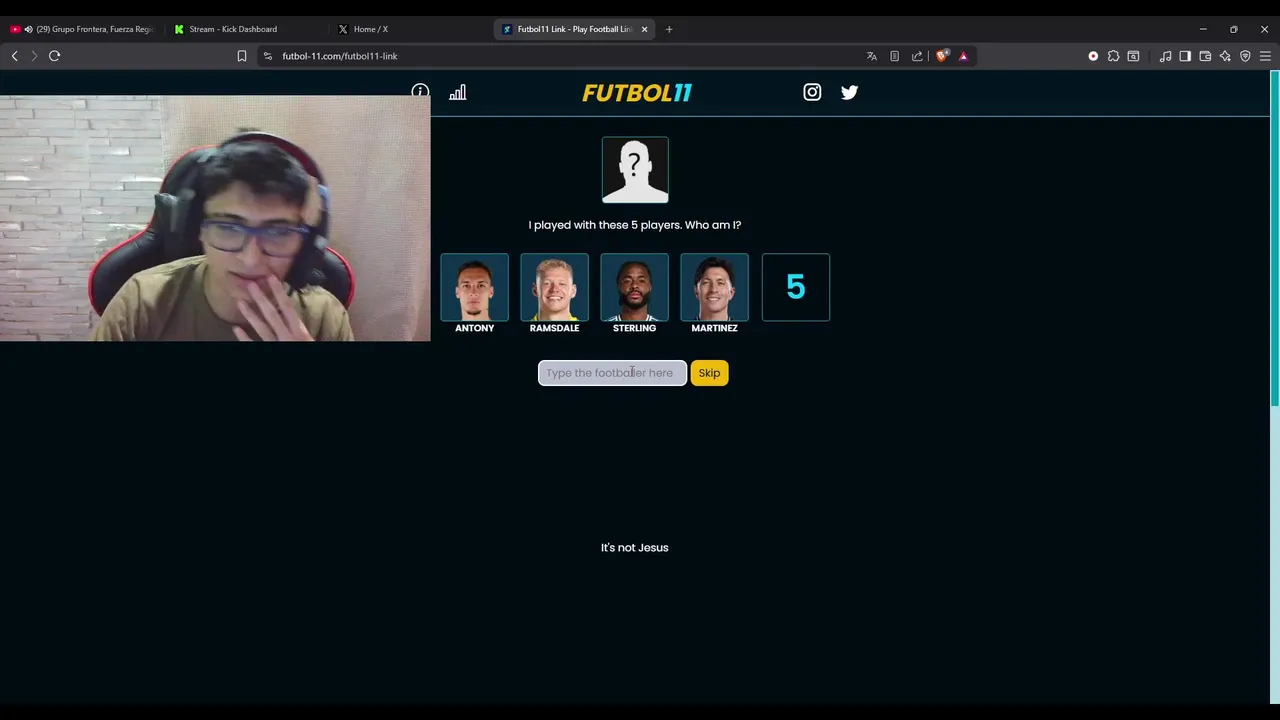
Task: Click the yellow Skip button
Action: pos(709,373)
